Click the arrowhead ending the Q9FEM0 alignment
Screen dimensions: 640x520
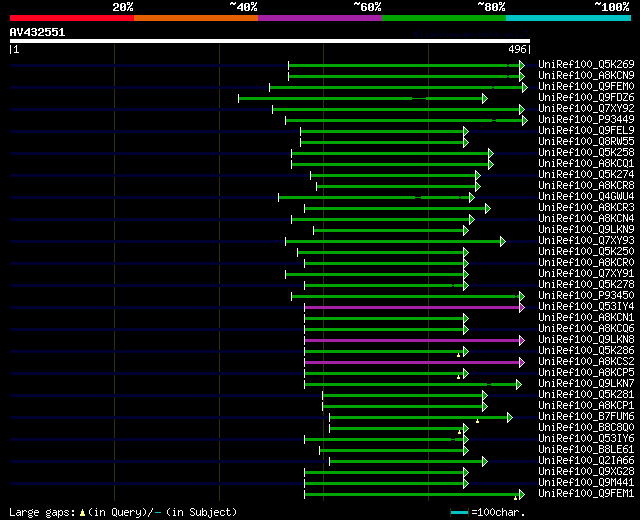tap(525, 87)
